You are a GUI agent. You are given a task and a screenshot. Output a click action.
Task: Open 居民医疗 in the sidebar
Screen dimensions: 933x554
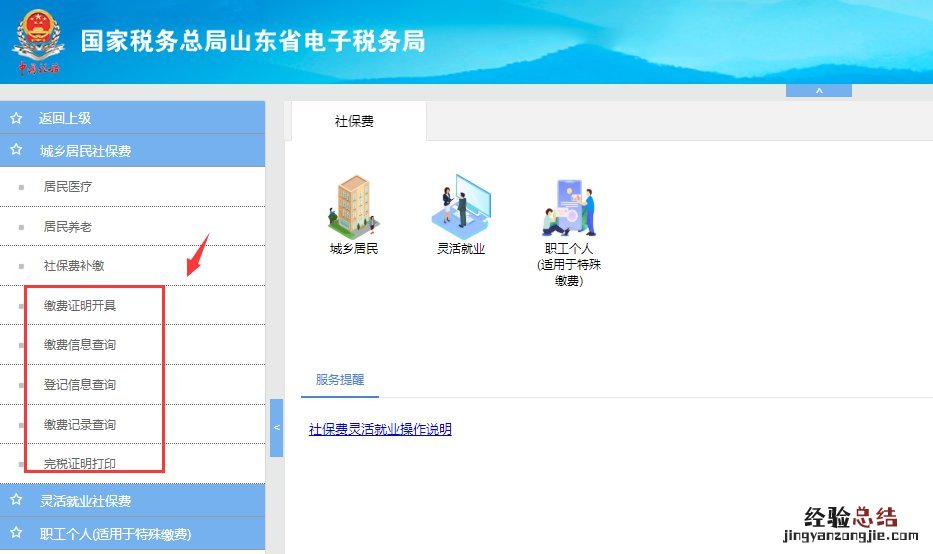(68, 186)
